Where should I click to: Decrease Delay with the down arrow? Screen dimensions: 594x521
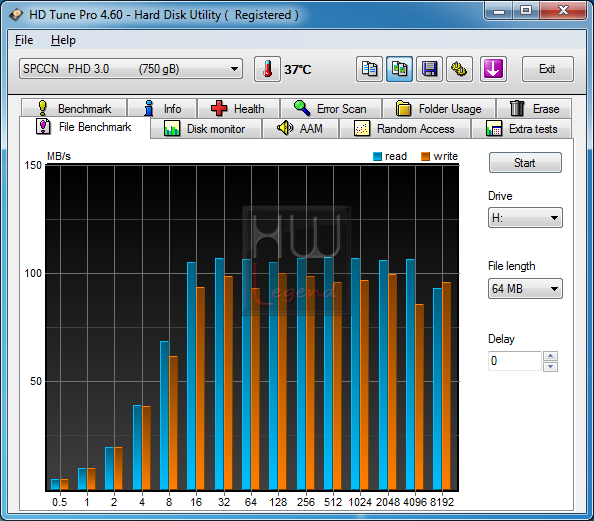[x=550, y=366]
